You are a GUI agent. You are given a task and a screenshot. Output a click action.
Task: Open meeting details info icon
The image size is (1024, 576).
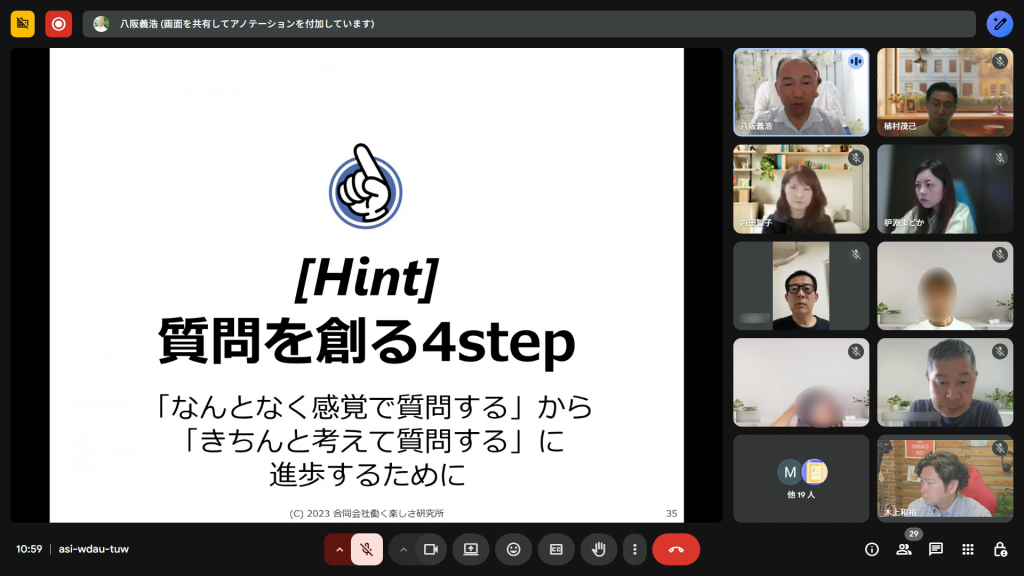point(871,549)
